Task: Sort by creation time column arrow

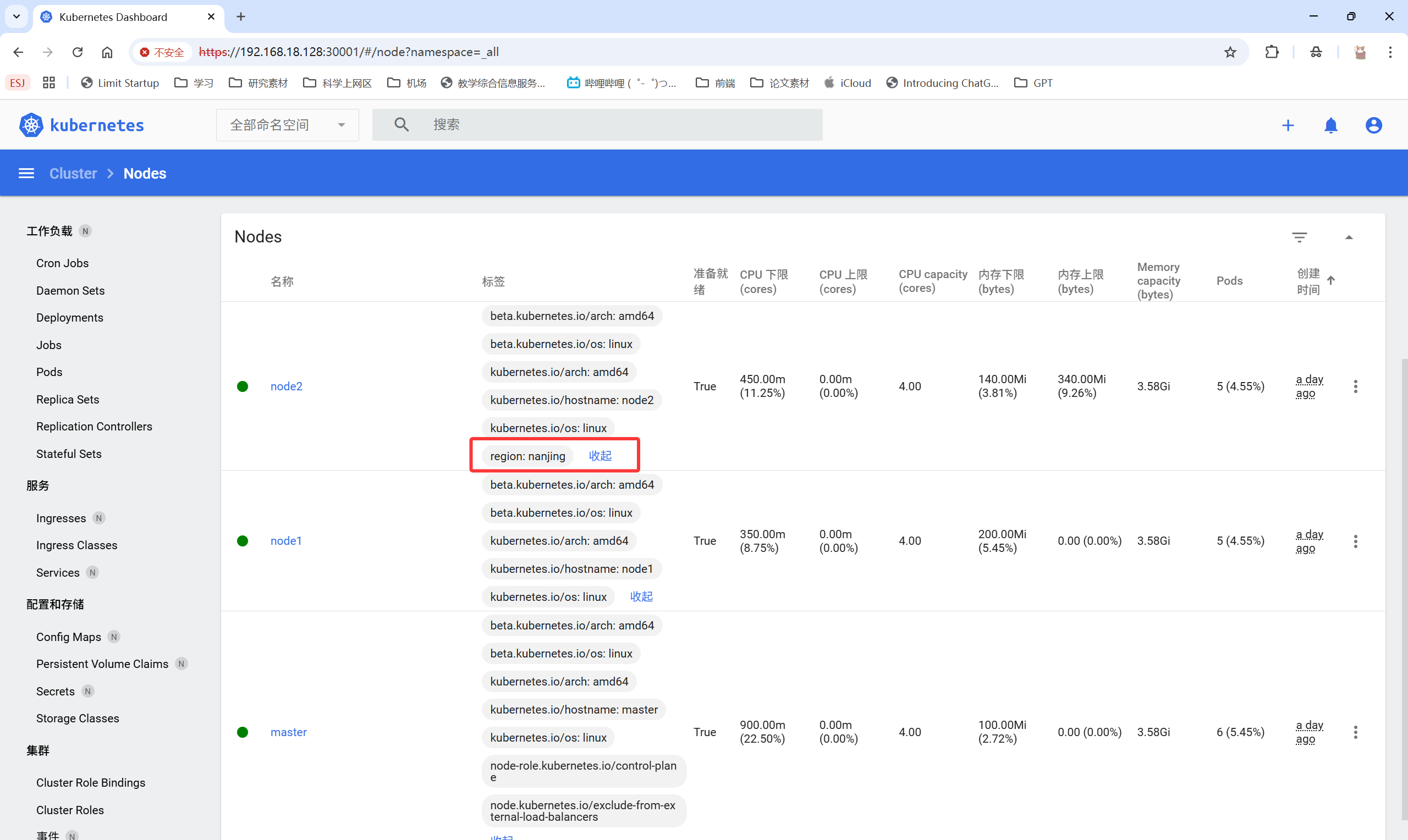Action: coord(1331,281)
